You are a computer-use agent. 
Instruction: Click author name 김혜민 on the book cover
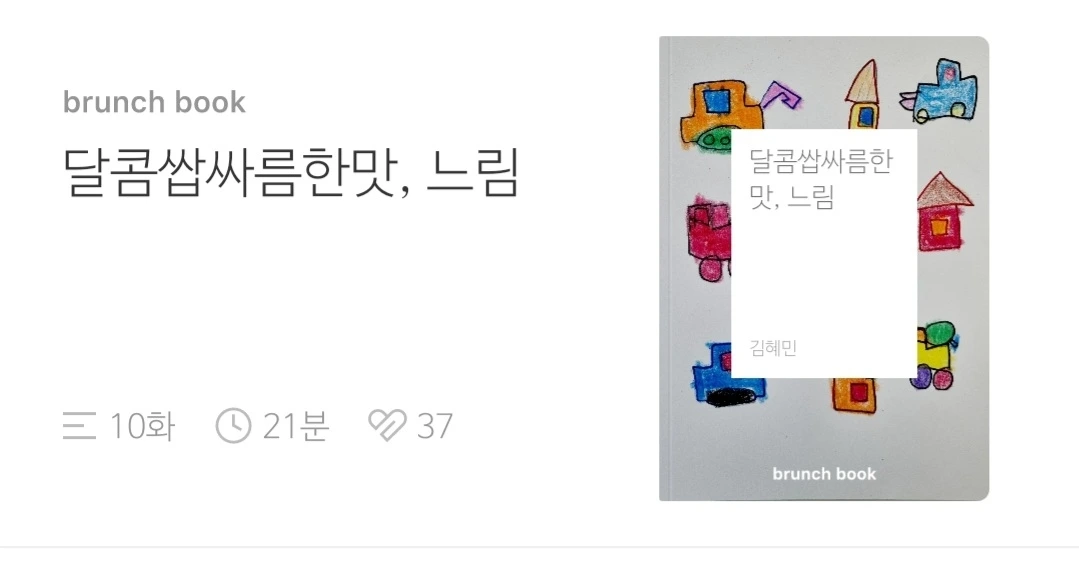tap(773, 348)
